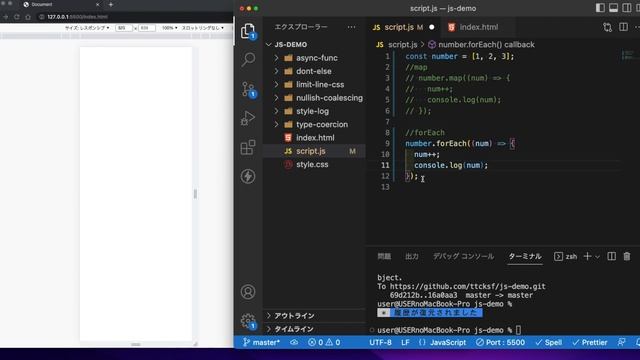Select the ターミナル panel tab
The width and height of the screenshot is (640, 360).
coord(525,256)
